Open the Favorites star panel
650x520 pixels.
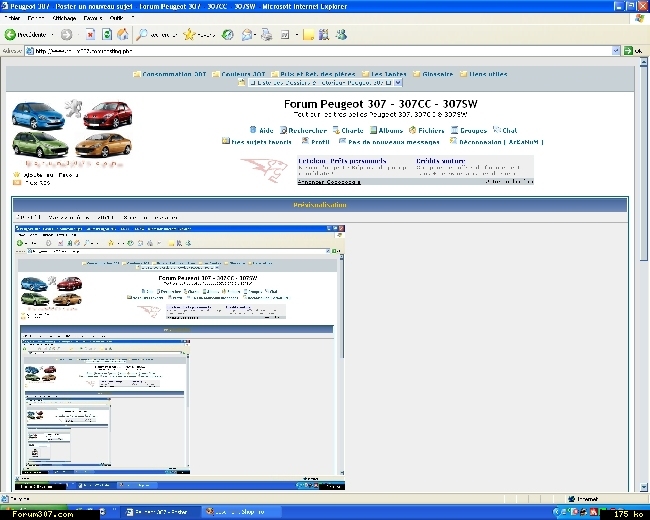[x=189, y=35]
